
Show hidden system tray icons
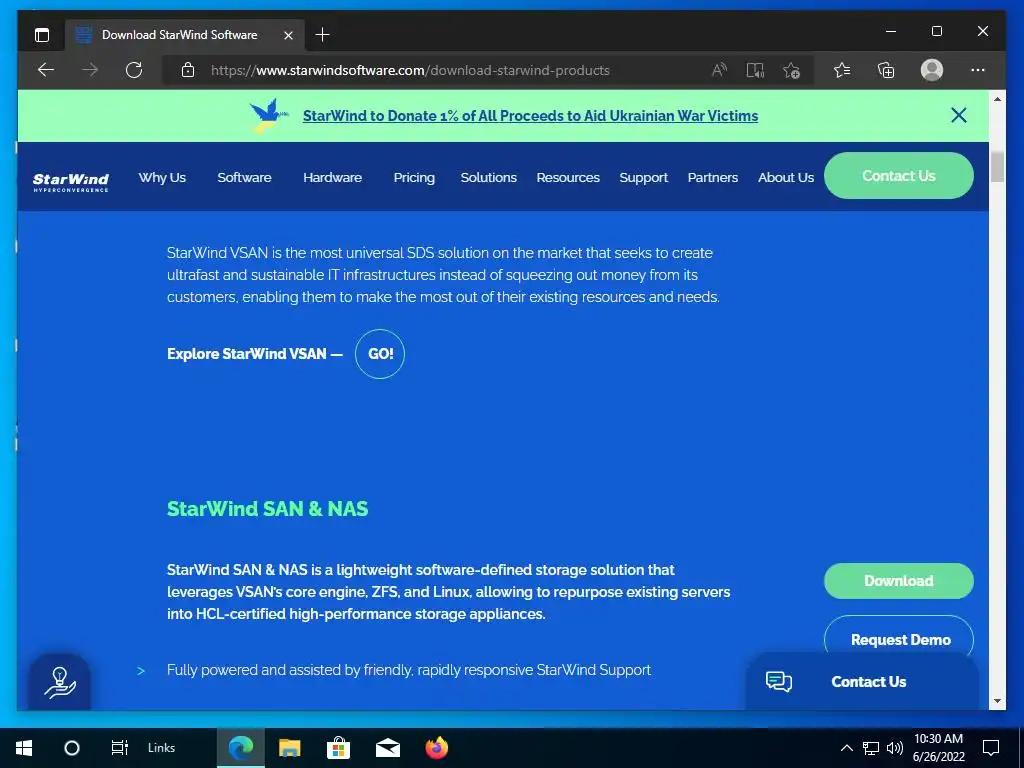coord(846,748)
